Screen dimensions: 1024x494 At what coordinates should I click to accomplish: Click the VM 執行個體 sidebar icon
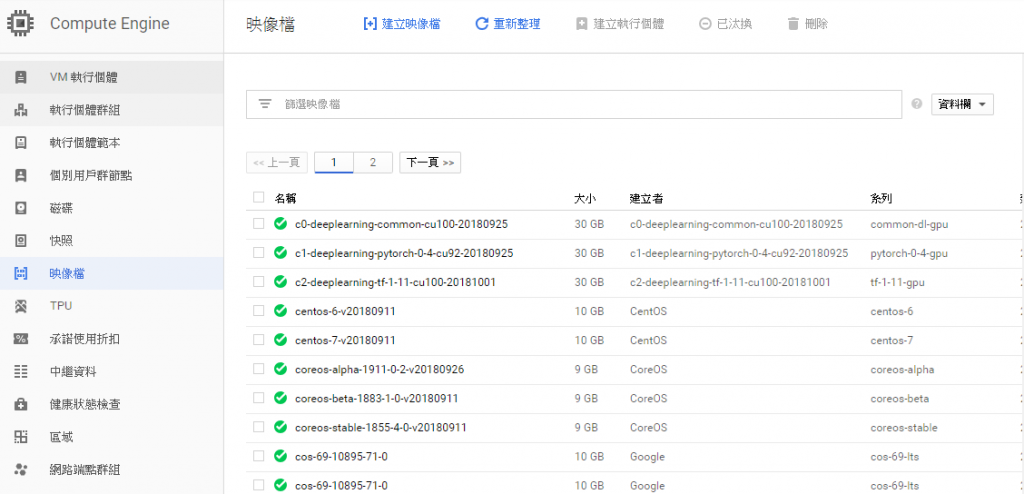point(21,77)
